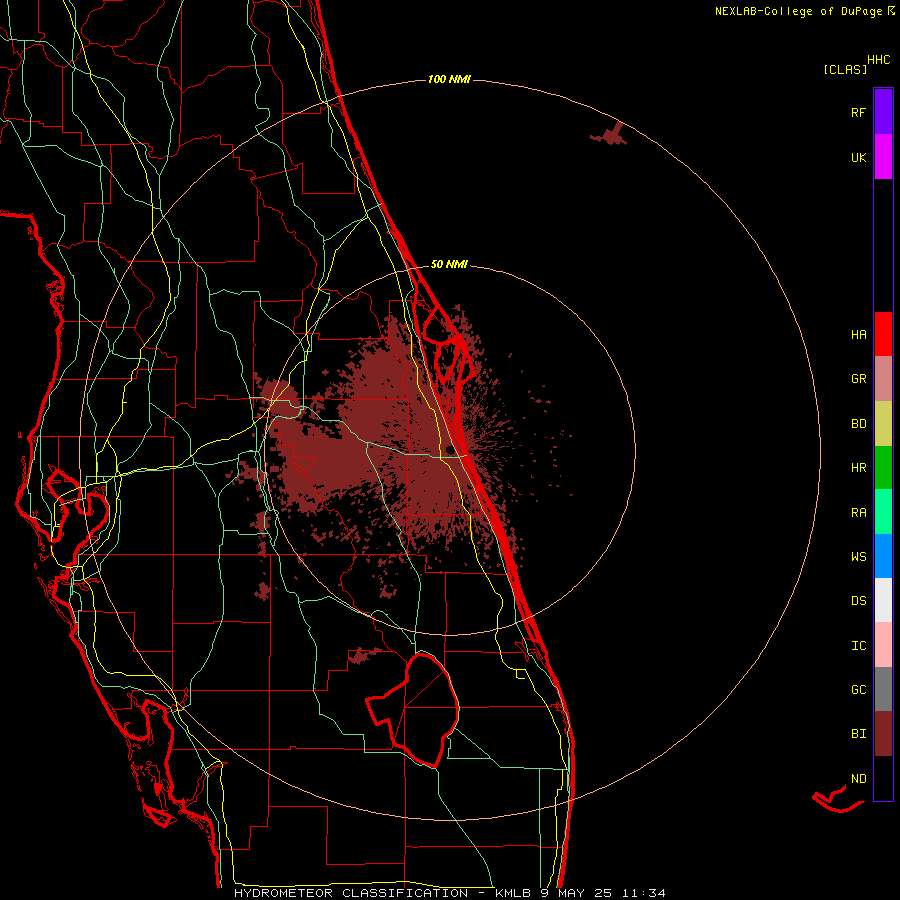Click the 11:34 timestamp in caption
Image resolution: width=900 pixels, height=900 pixels.
pos(645,893)
